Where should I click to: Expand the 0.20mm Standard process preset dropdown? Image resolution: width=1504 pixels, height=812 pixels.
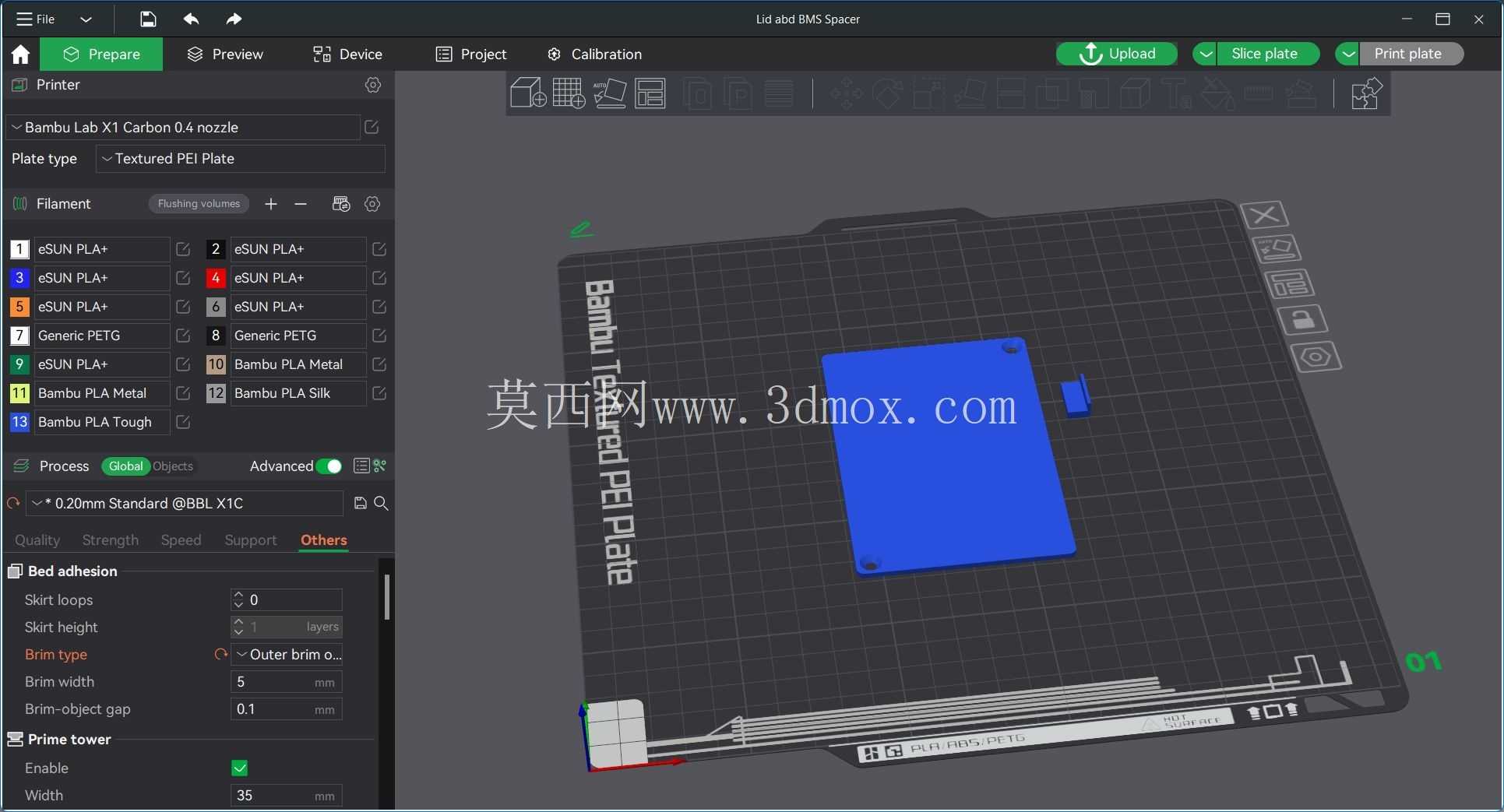point(185,503)
